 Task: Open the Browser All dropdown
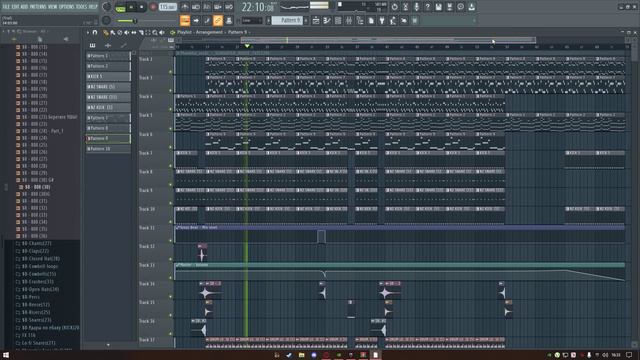coord(37,31)
